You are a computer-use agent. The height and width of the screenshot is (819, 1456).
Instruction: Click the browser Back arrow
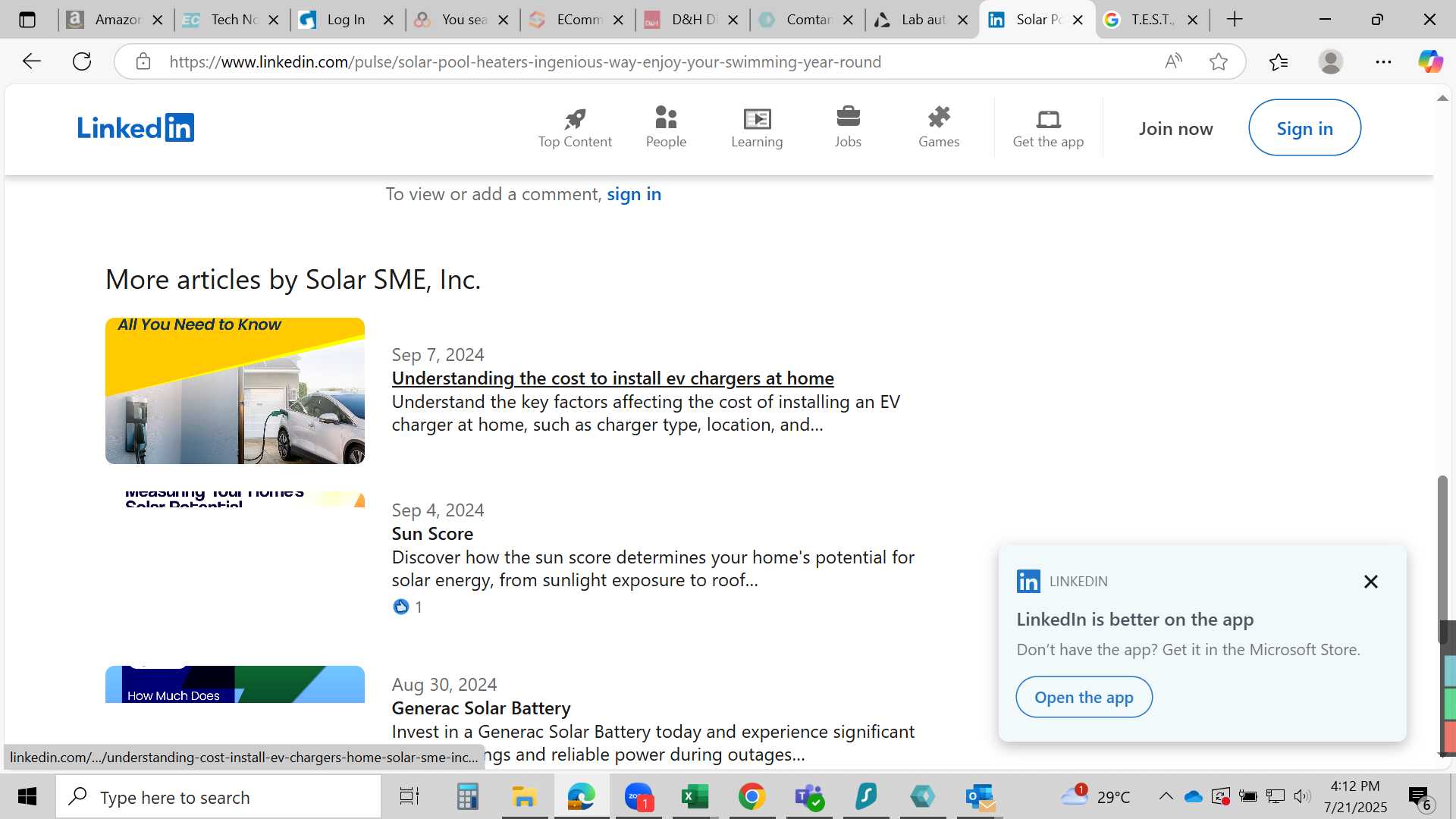pyautogui.click(x=32, y=61)
